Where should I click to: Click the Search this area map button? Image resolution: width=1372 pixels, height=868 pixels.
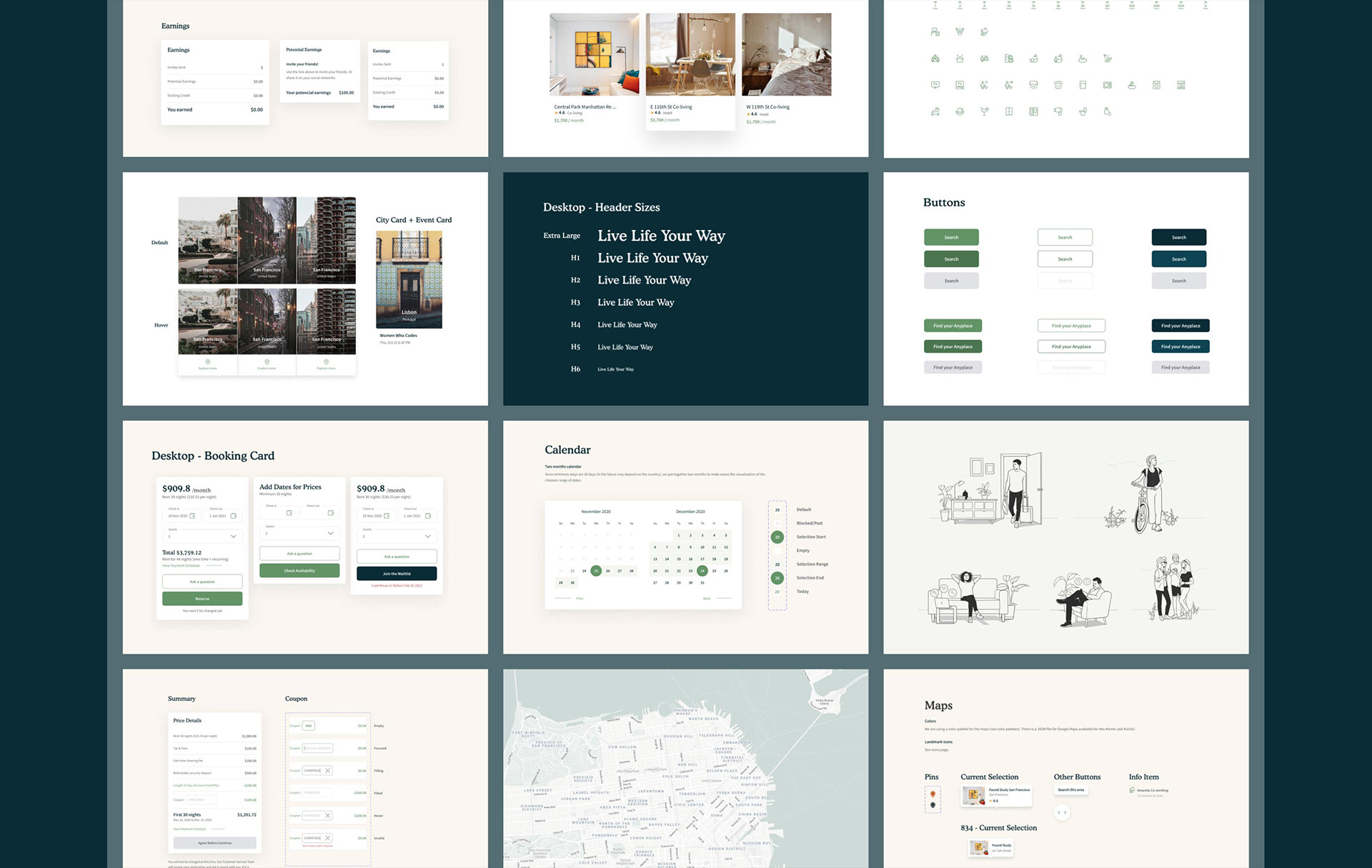coord(1071,789)
